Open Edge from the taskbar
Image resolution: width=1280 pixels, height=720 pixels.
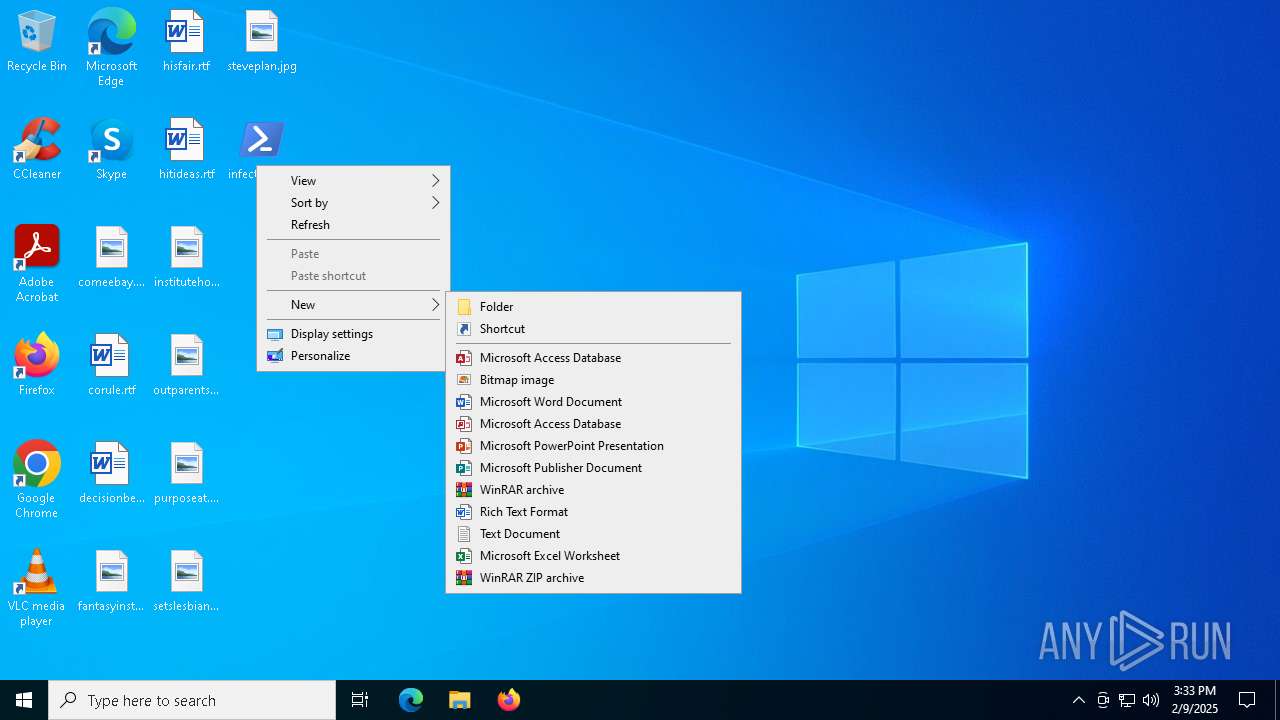coord(411,700)
